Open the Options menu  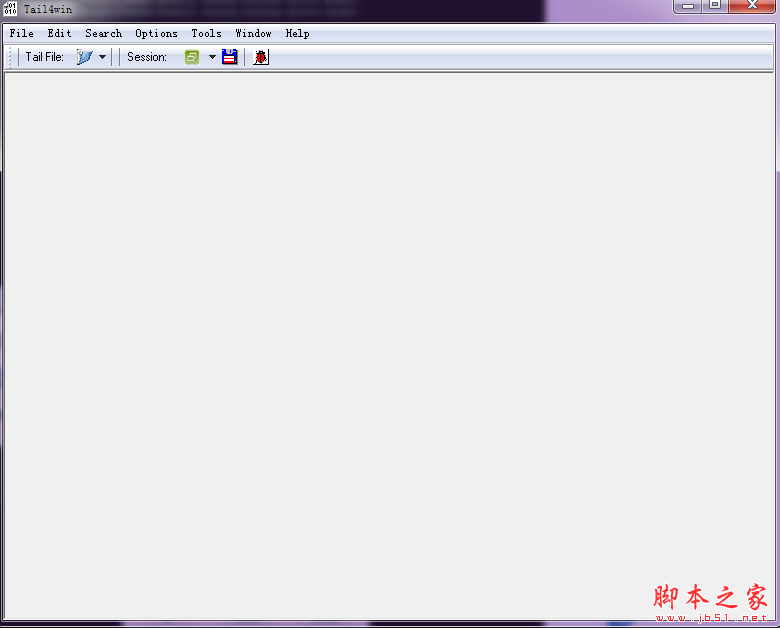point(156,33)
